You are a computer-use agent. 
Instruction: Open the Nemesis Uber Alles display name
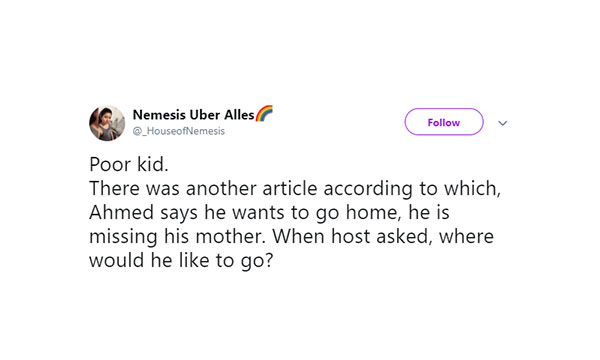[194, 114]
